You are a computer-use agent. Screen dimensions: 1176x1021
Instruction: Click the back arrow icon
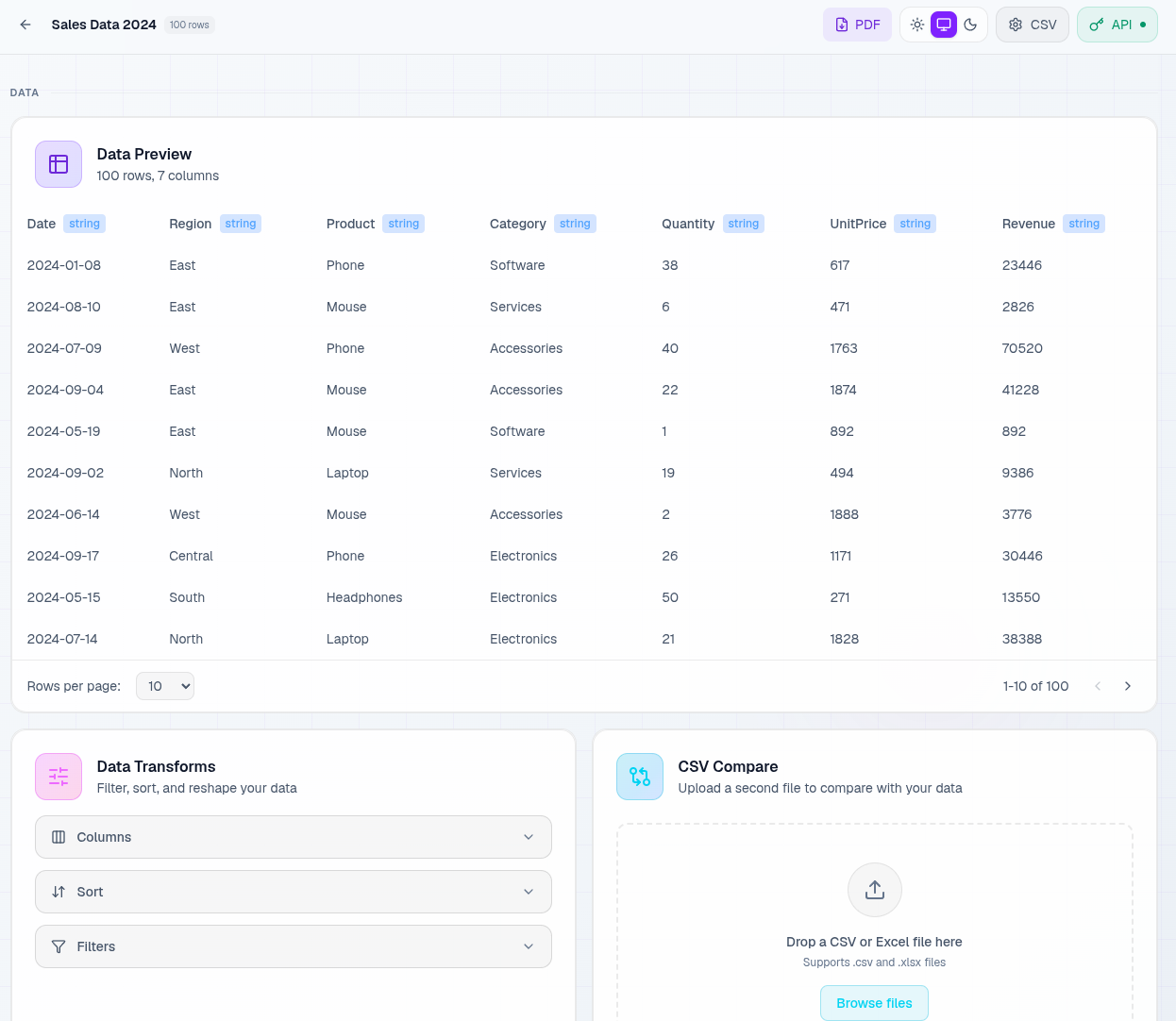tap(25, 25)
